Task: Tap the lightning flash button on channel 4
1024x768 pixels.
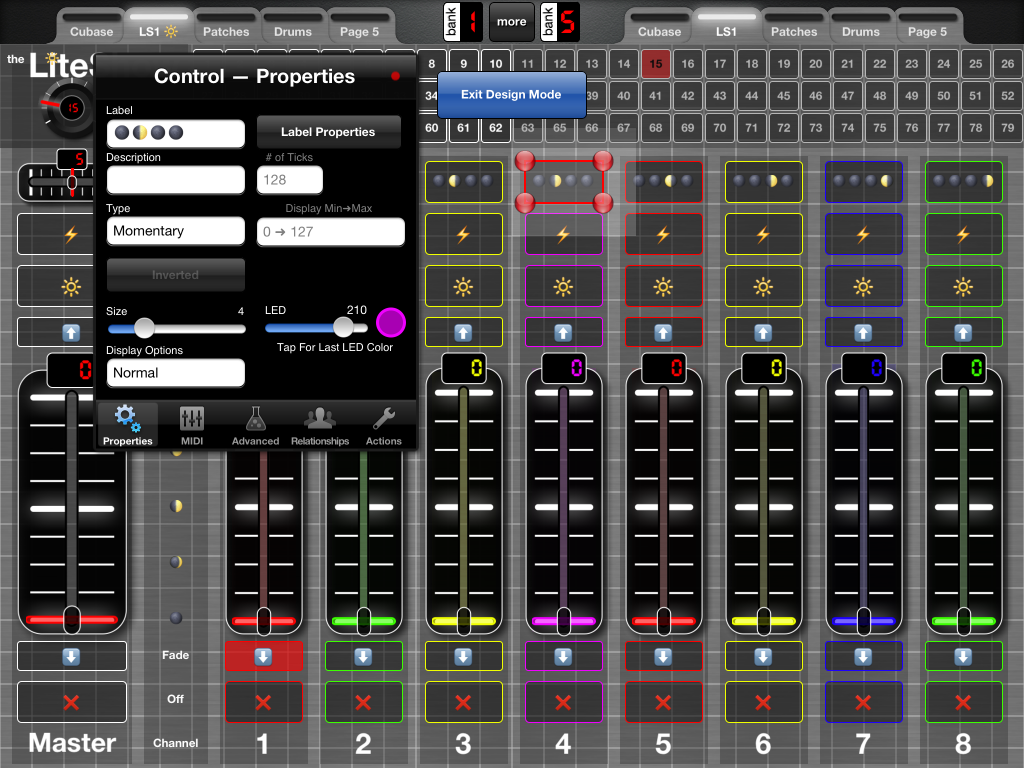Action: point(564,234)
